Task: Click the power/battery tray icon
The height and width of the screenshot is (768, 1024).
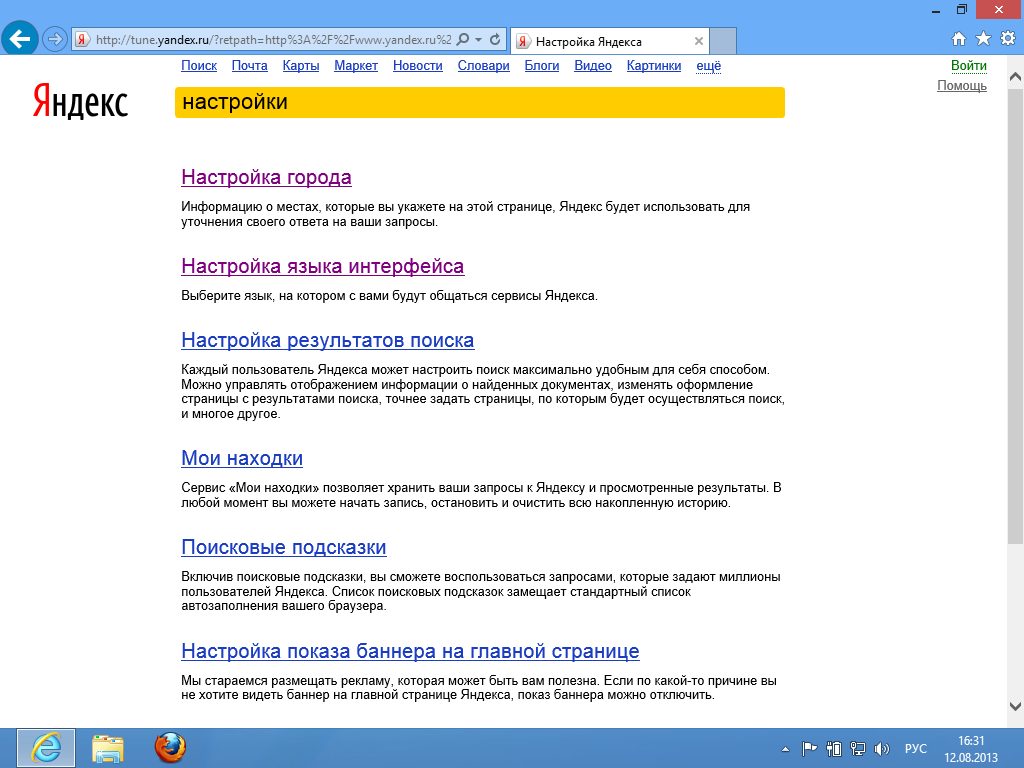Action: pyautogui.click(x=834, y=749)
